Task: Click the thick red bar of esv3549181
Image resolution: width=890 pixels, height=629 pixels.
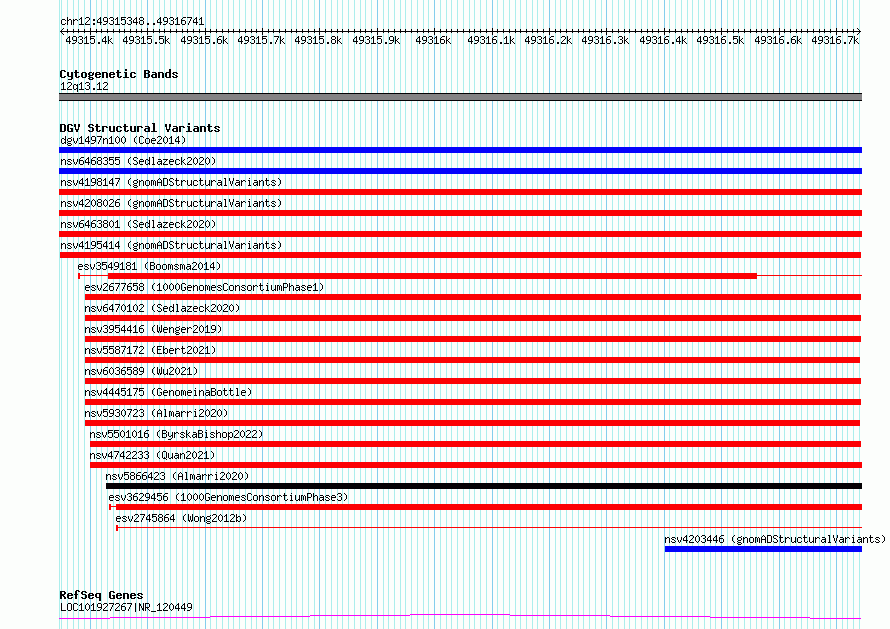Action: tap(432, 276)
